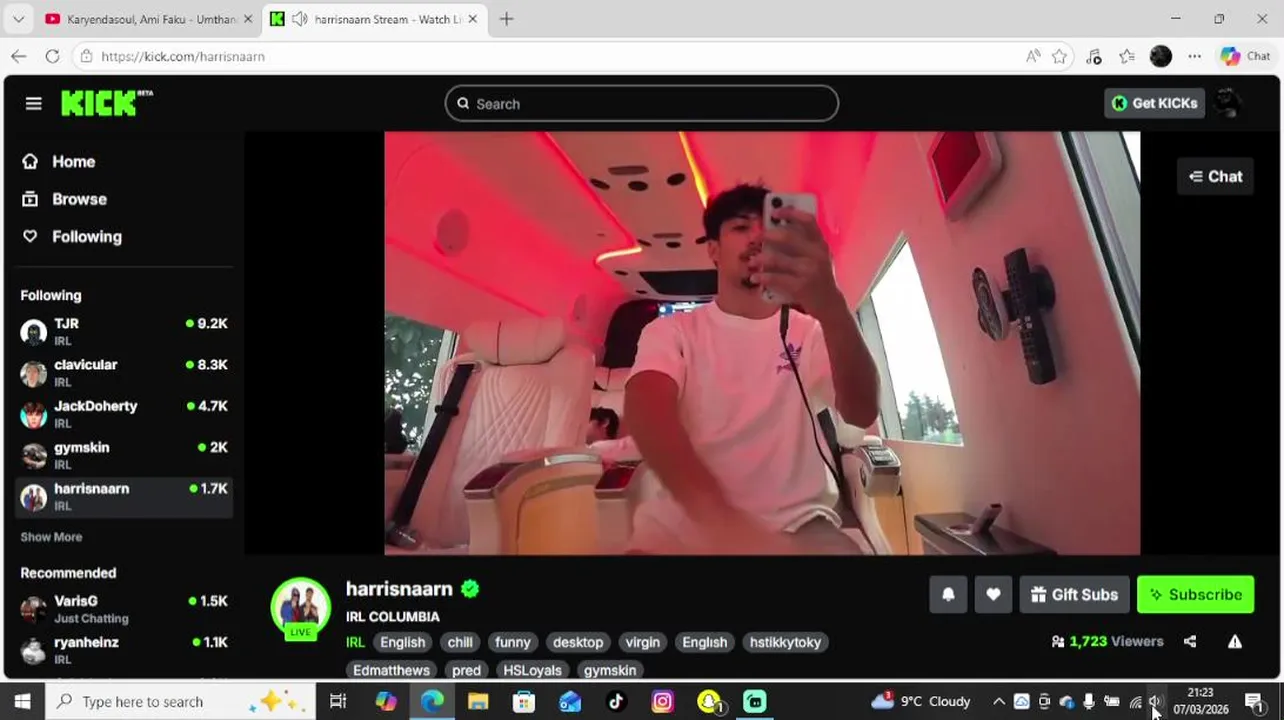Open ryanheinz recommended channel
This screenshot has width=1284, height=720.
click(x=124, y=650)
